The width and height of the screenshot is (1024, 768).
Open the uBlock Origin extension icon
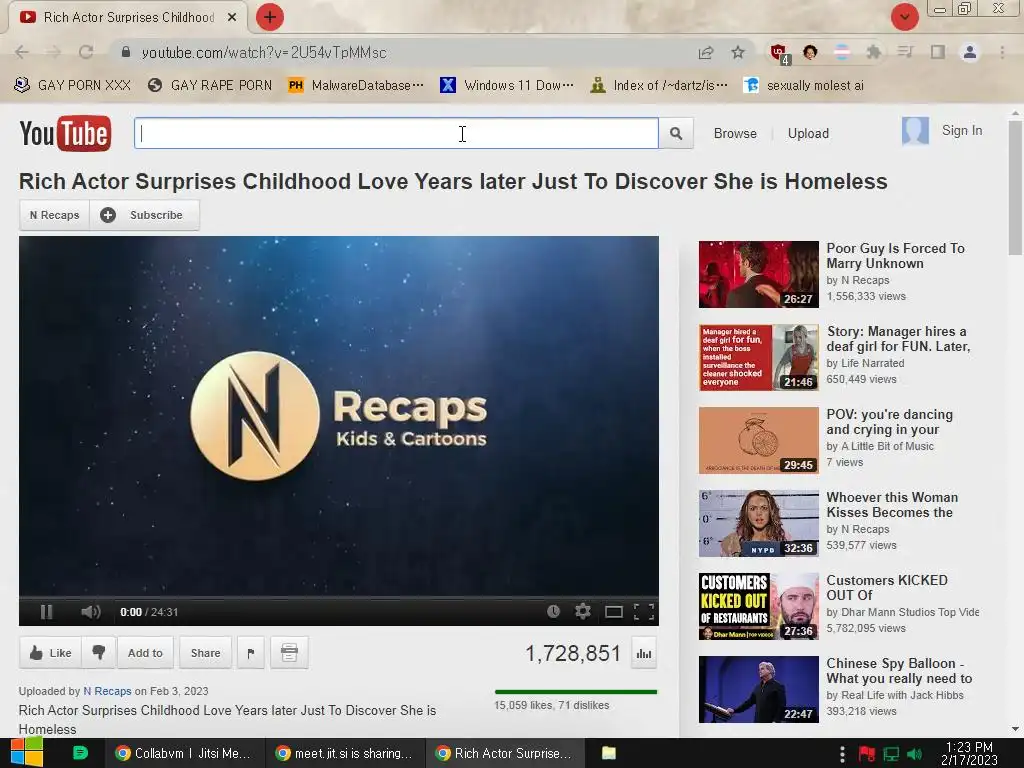779,53
